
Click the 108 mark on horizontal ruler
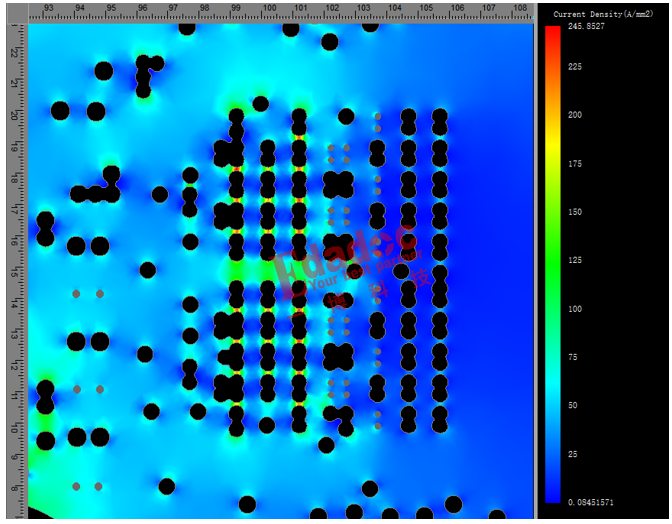519,8
